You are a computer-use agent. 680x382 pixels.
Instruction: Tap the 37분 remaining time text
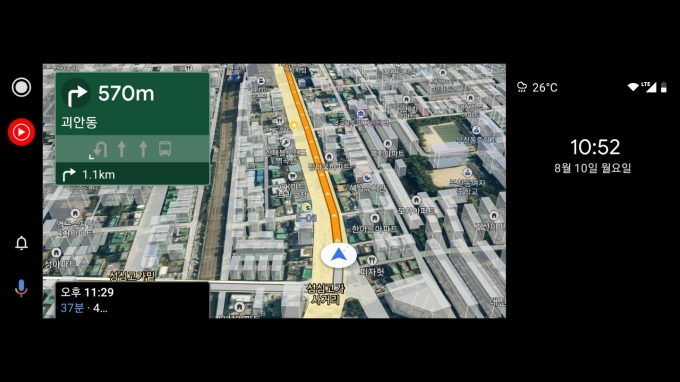[x=72, y=308]
